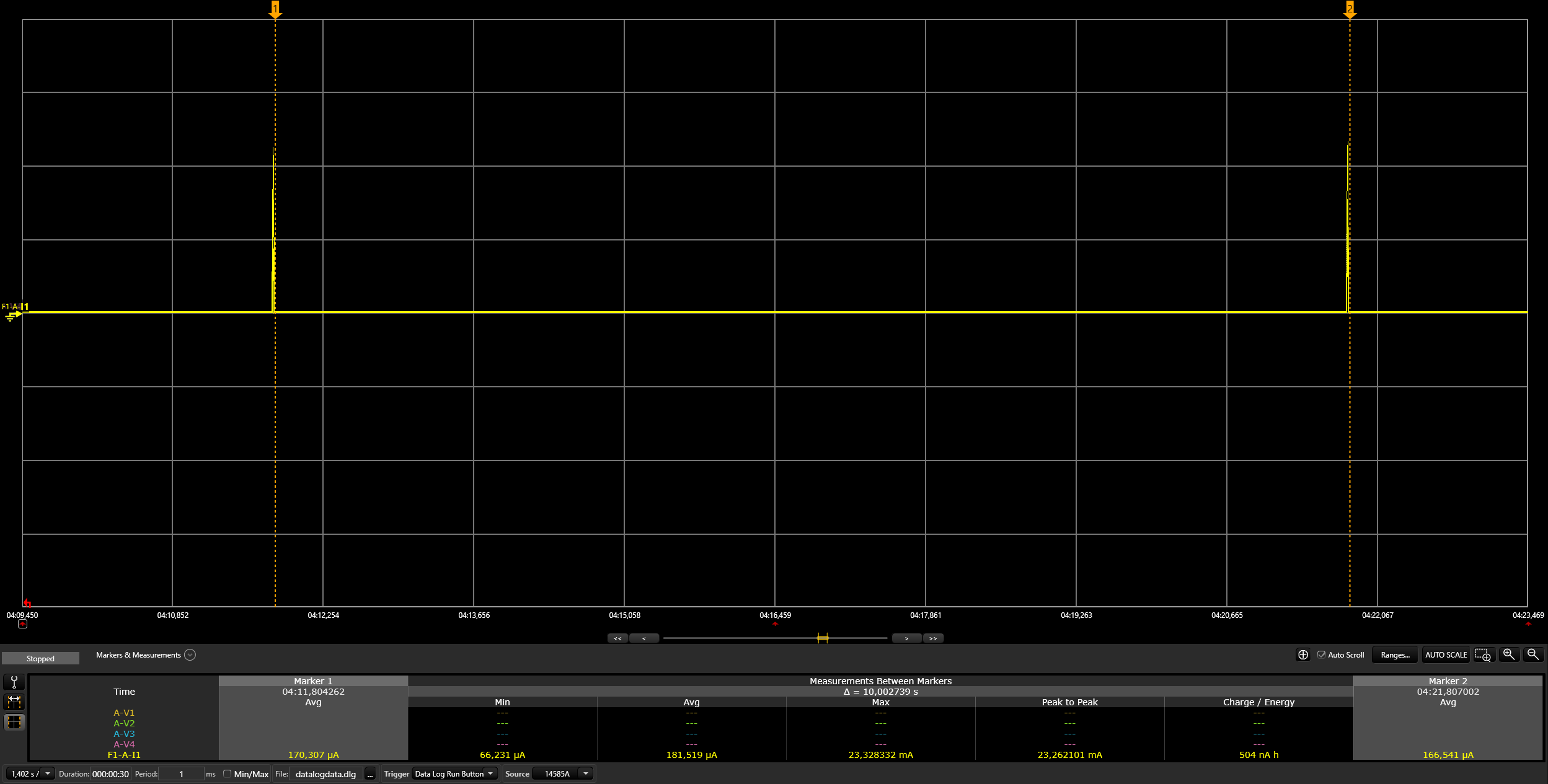Click the Peak to Peak column header
Viewport: 1548px width, 784px height.
tap(1069, 702)
